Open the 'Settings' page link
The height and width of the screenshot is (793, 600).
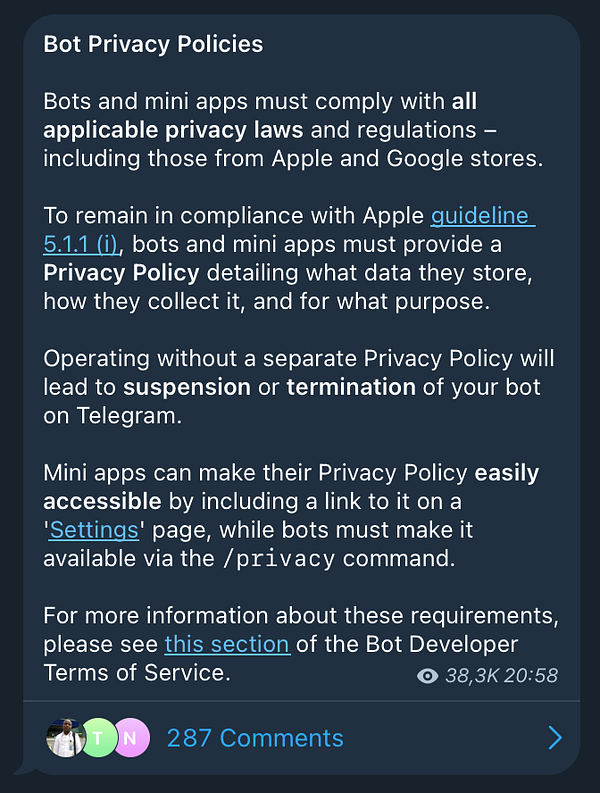coord(94,530)
